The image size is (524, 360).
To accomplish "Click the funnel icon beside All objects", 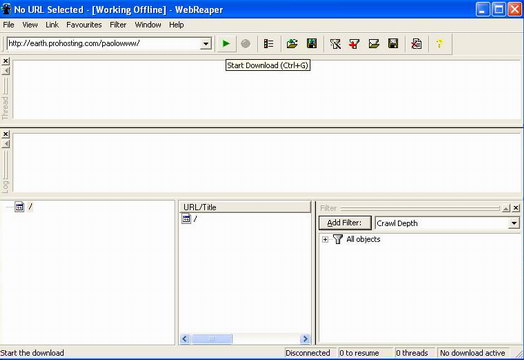I will coord(338,239).
